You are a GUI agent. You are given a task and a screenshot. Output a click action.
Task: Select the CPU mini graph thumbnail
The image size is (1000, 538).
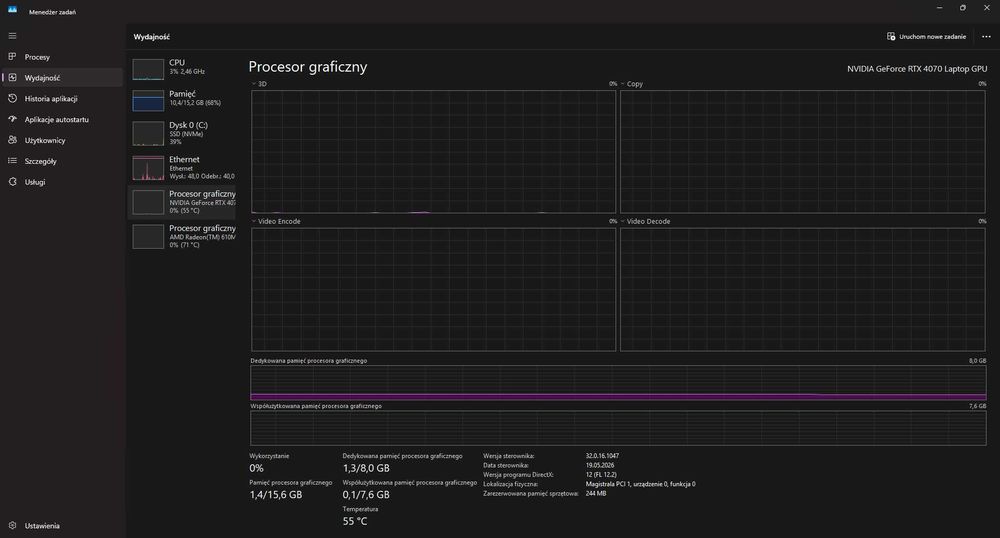(x=148, y=69)
